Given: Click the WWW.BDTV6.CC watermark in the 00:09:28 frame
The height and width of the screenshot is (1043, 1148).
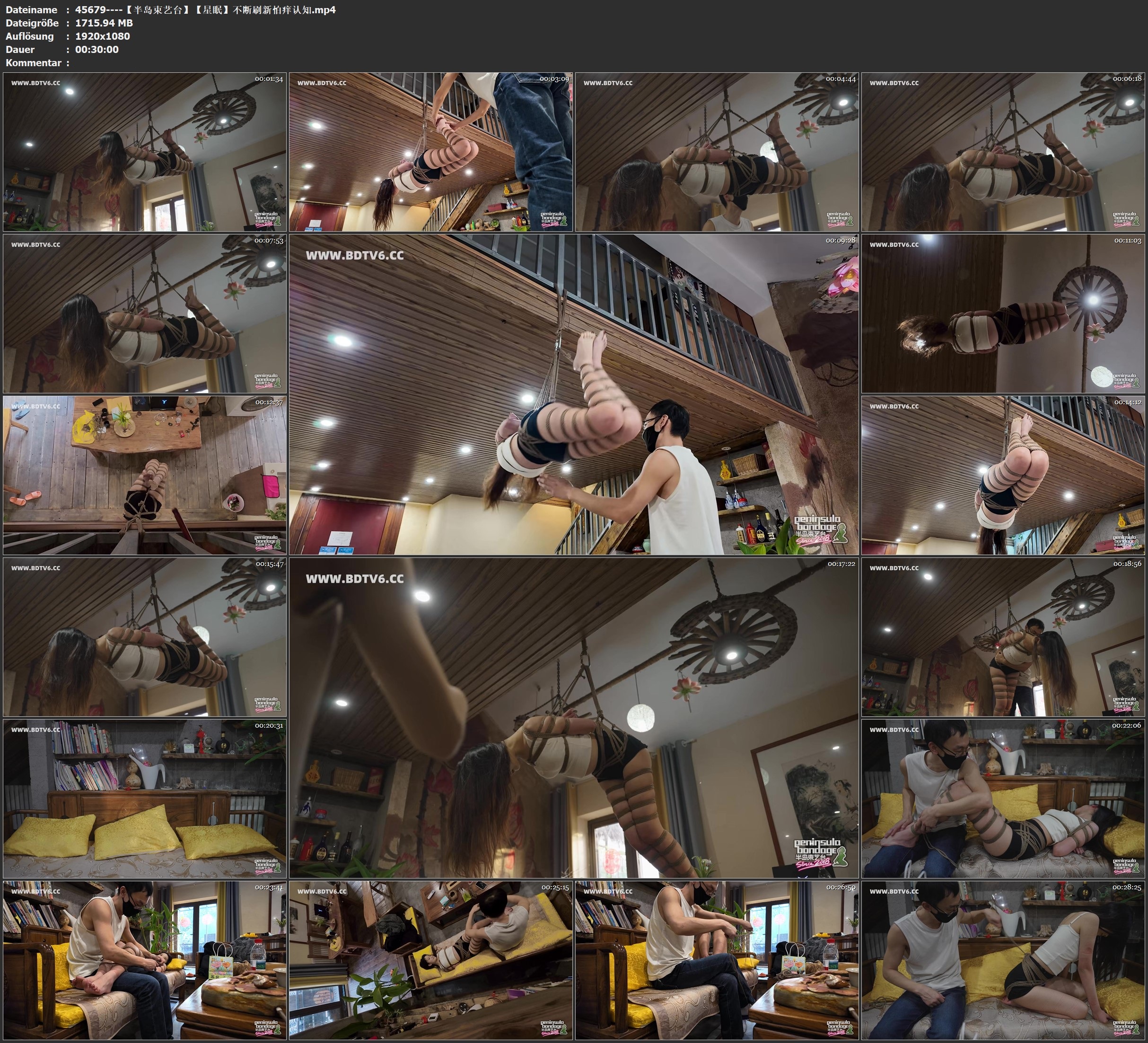Looking at the screenshot, I should pyautogui.click(x=355, y=256).
